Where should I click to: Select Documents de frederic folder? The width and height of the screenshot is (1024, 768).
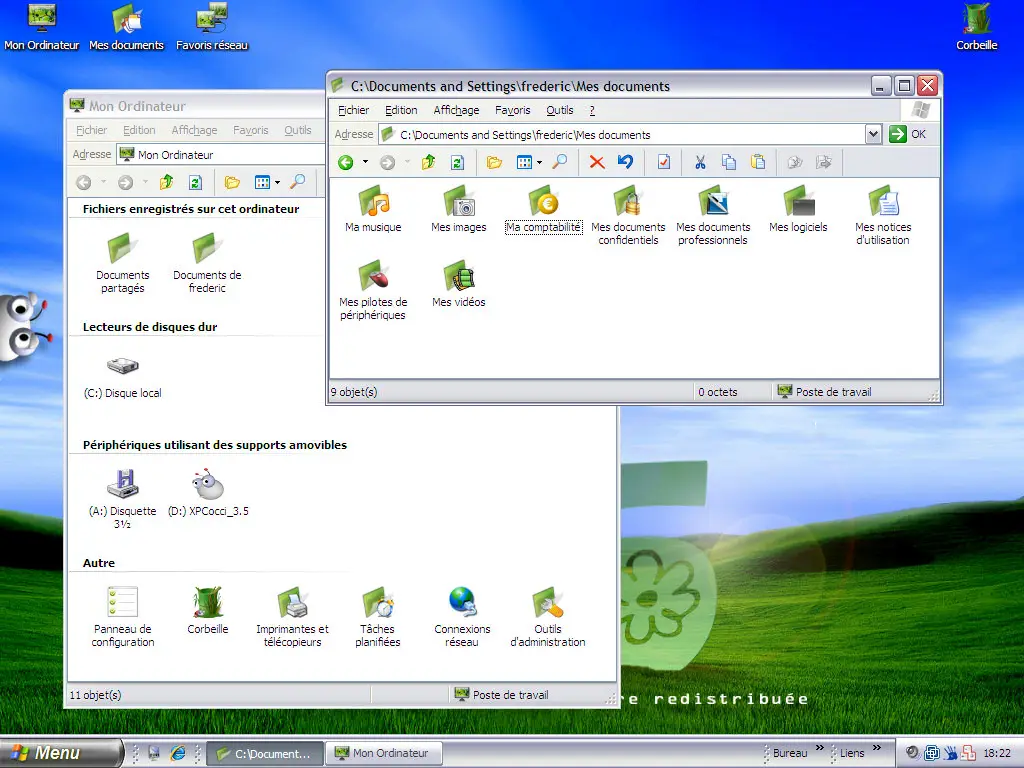[x=207, y=263]
